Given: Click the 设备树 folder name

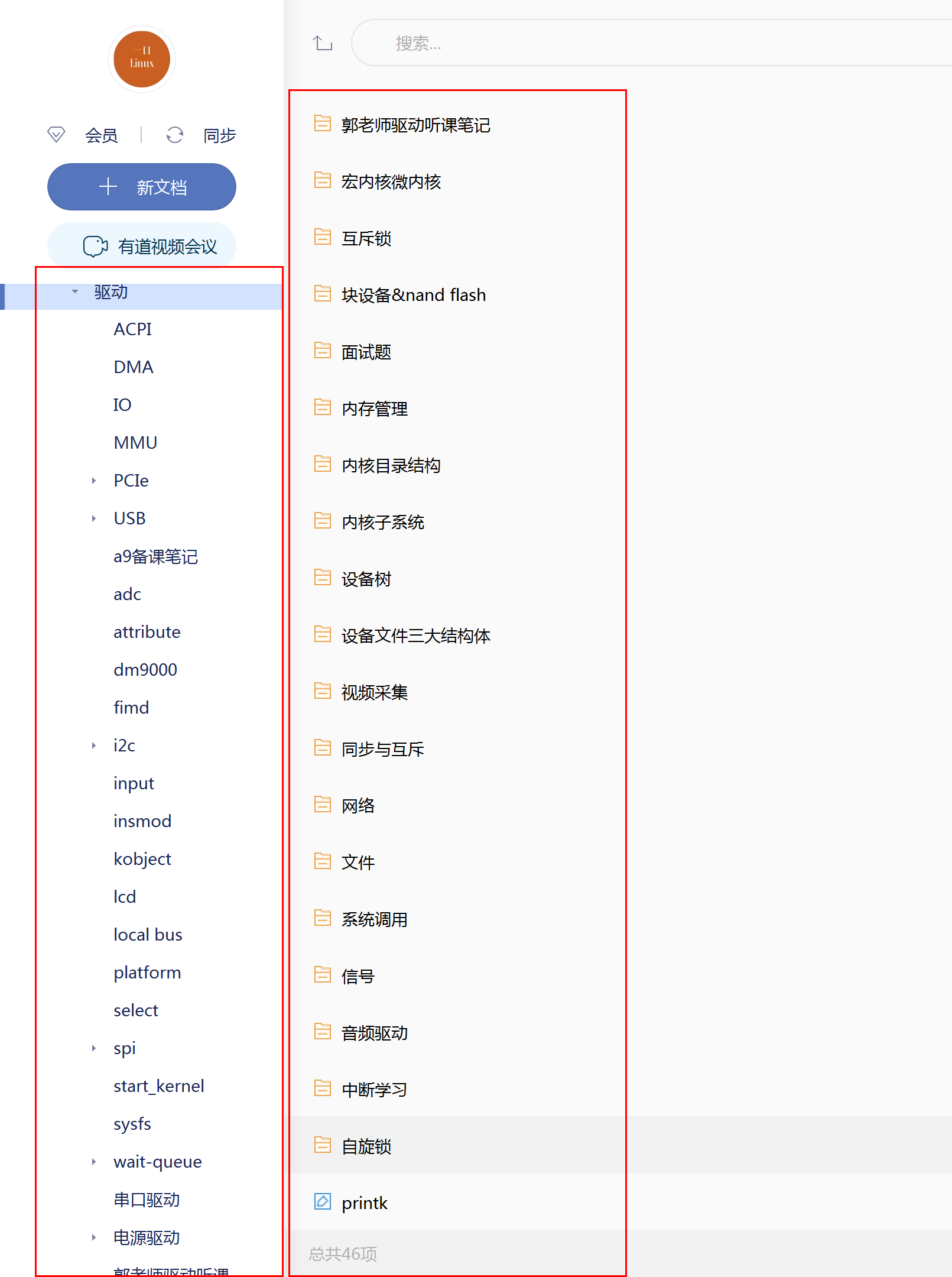Looking at the screenshot, I should (x=366, y=579).
